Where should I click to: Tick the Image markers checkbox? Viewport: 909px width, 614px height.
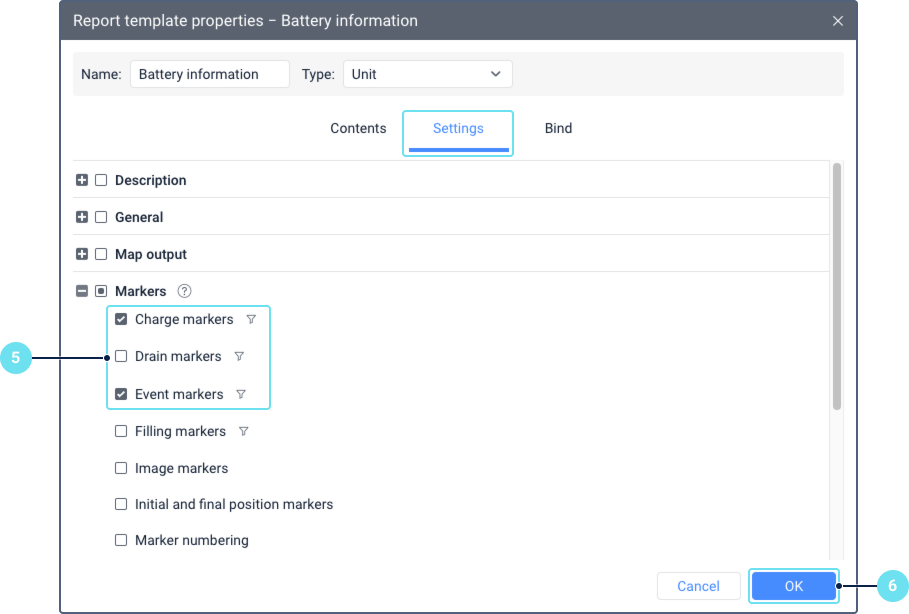pyautogui.click(x=121, y=468)
